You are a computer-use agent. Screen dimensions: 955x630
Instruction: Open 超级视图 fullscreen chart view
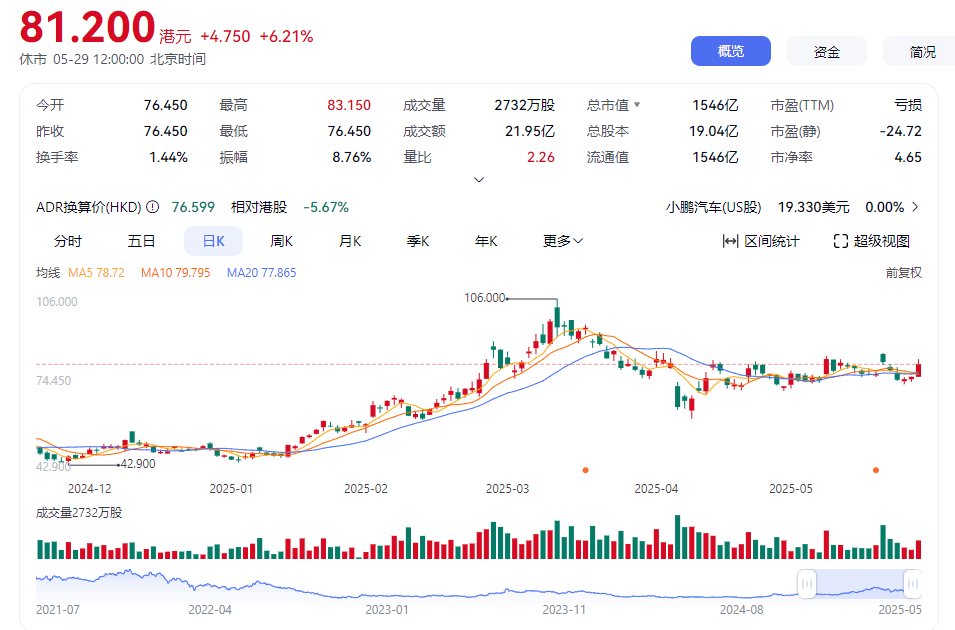click(x=871, y=241)
